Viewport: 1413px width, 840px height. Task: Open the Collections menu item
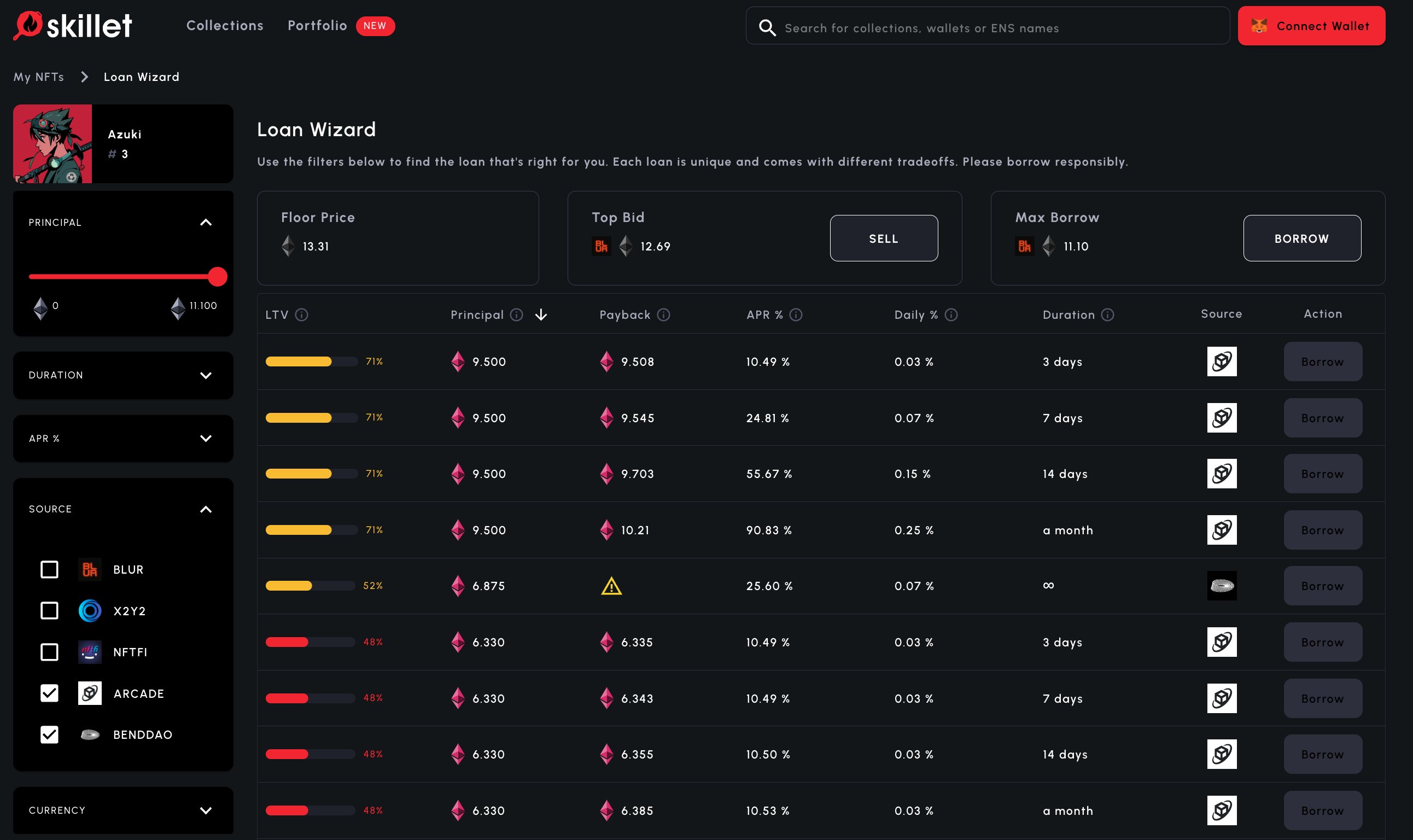[225, 26]
